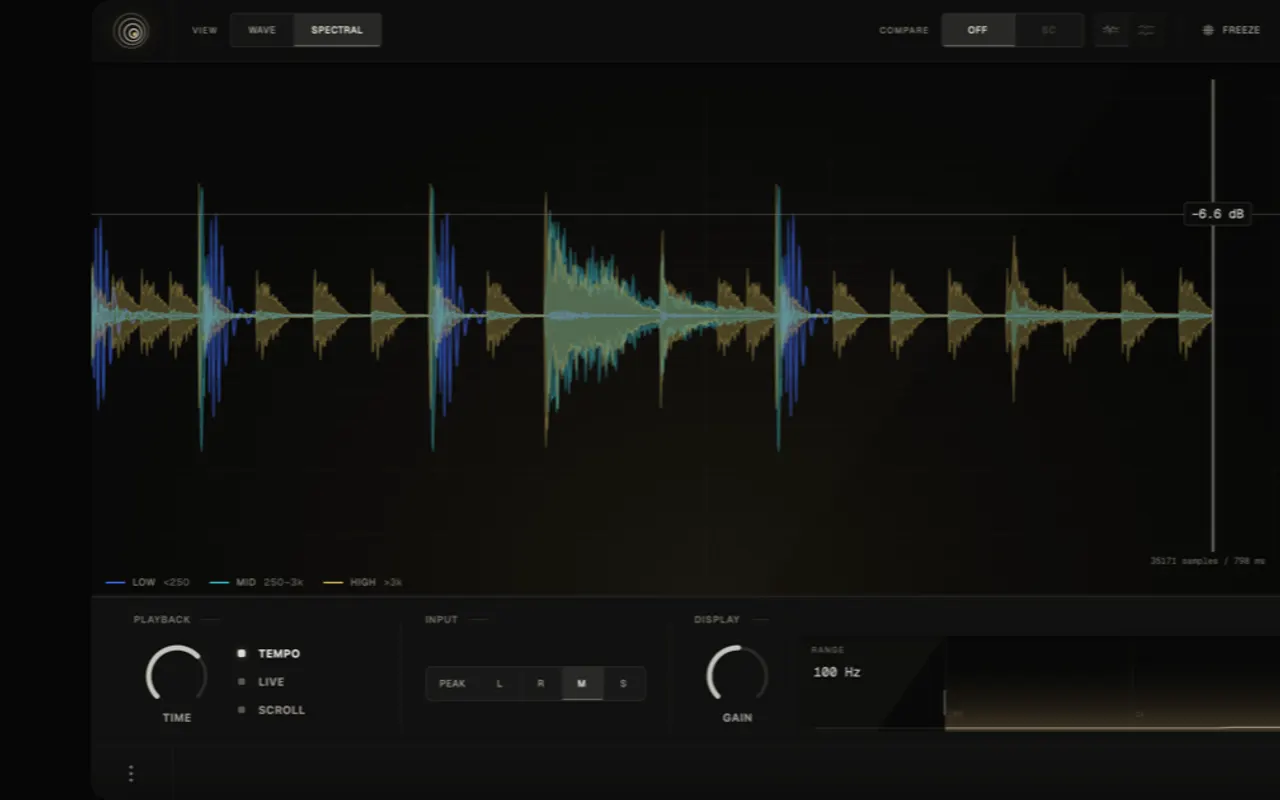The height and width of the screenshot is (800, 1280).
Task: Toggle the High >3k band legend
Action: (x=363, y=582)
